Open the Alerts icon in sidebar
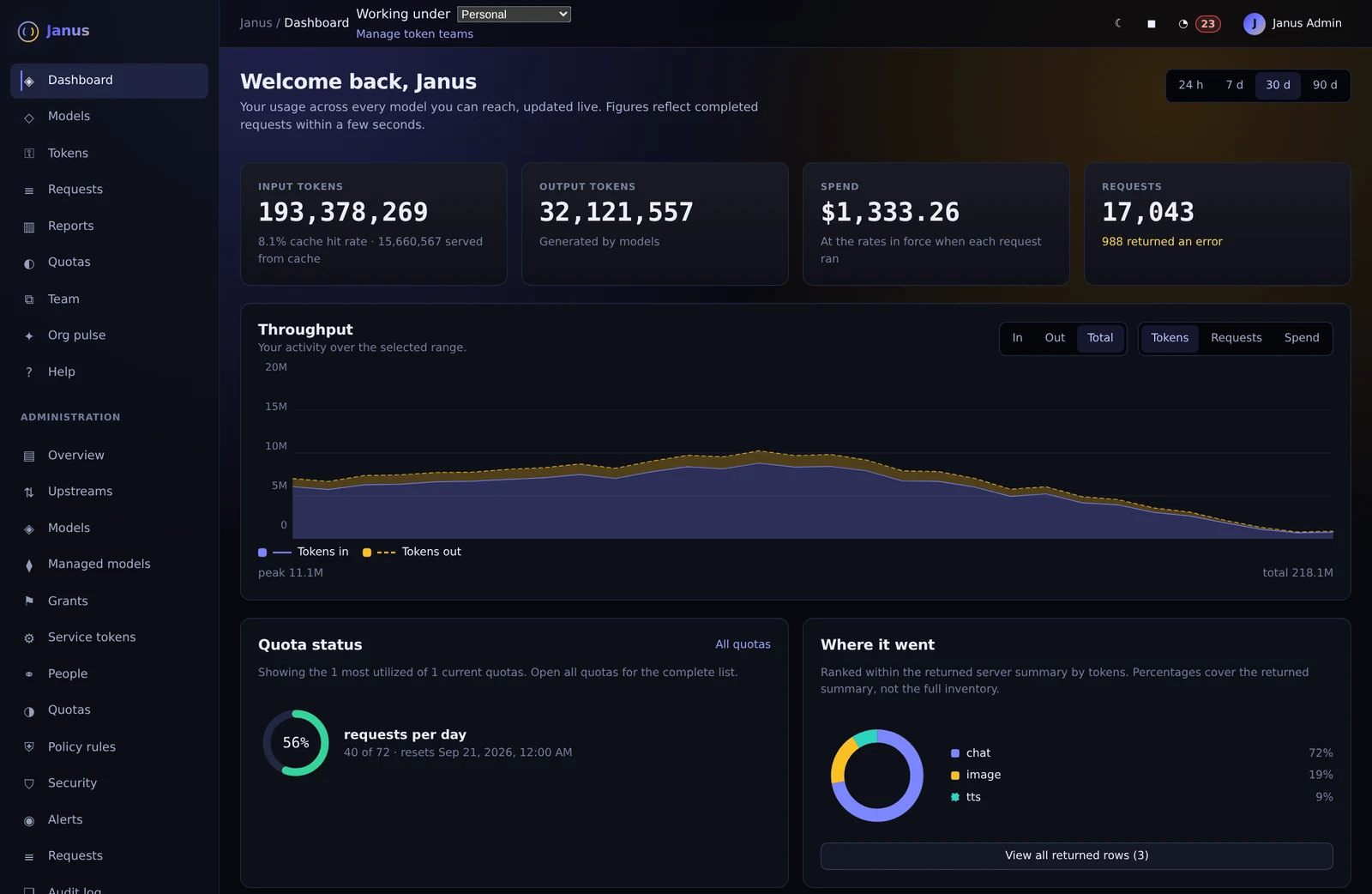The image size is (1372, 894). [29, 820]
